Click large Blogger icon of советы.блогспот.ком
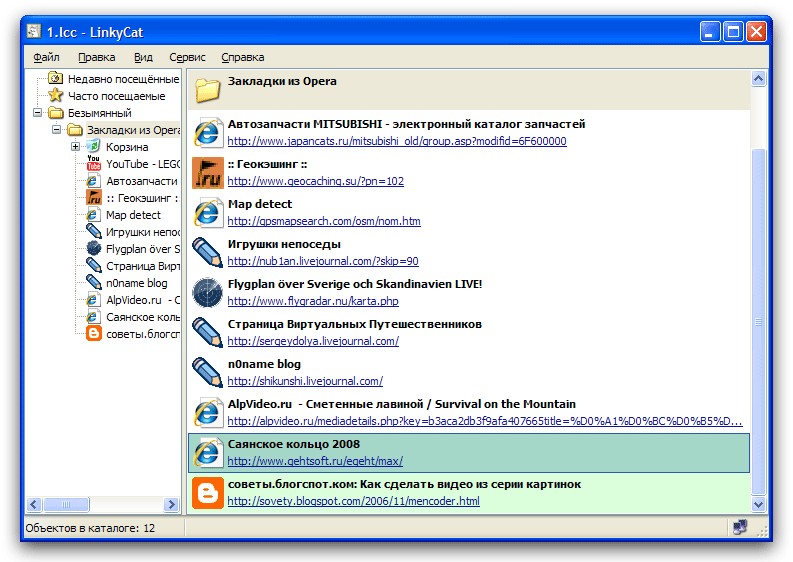 [208, 492]
